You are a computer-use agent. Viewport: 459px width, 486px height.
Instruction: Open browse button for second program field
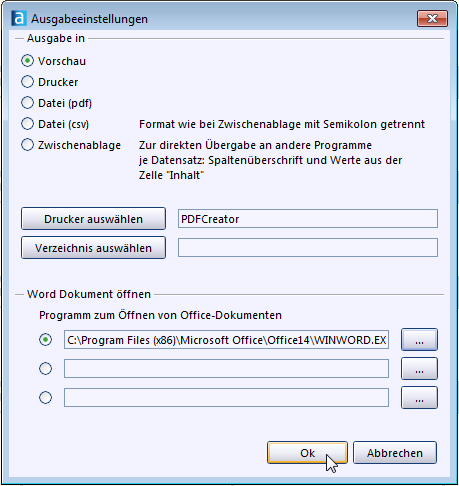419,369
